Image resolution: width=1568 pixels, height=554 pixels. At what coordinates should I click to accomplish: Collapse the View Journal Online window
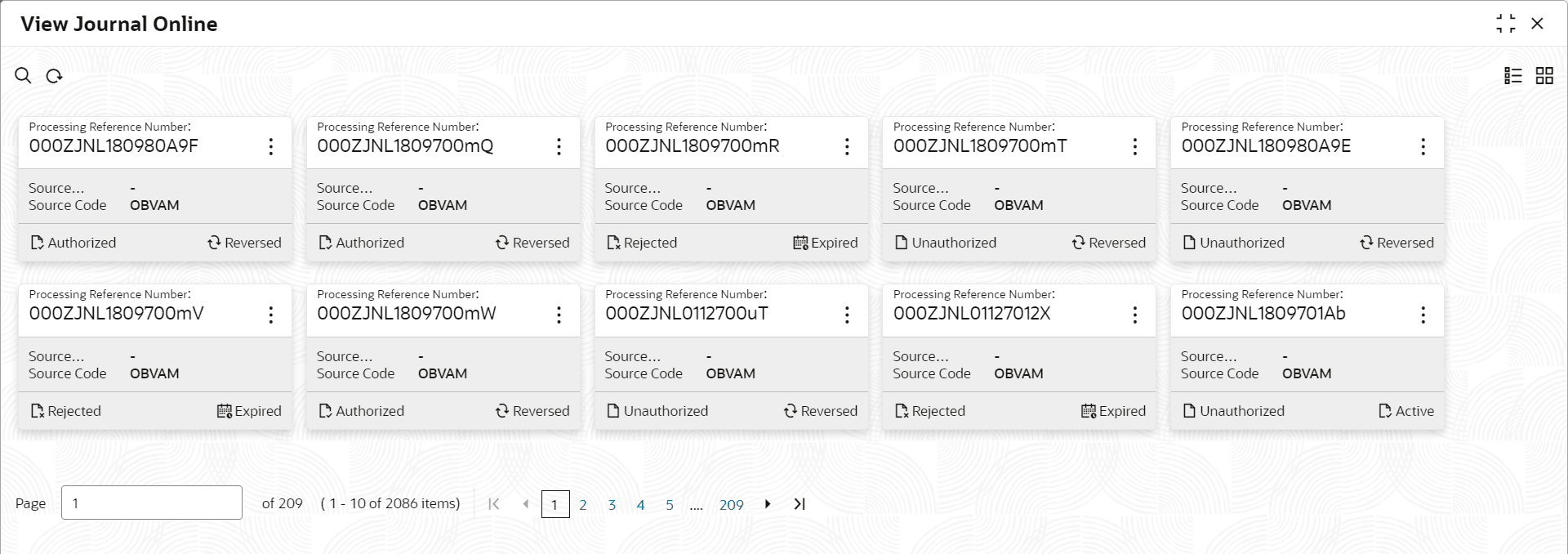(1505, 24)
